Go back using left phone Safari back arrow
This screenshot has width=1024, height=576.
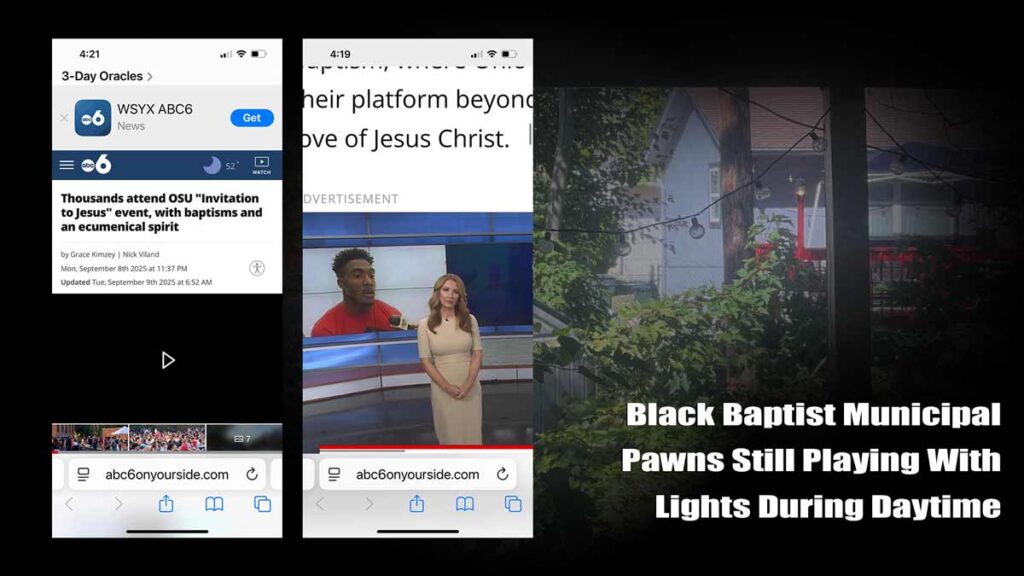[69, 504]
